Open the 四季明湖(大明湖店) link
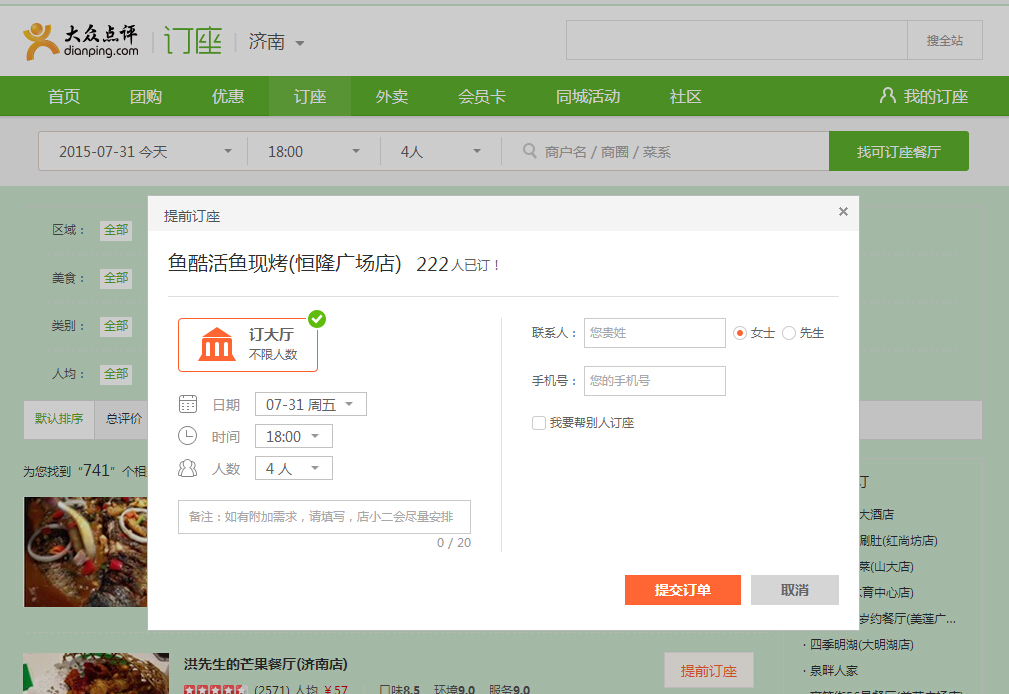Screen dimensions: 1009x694 [862, 644]
